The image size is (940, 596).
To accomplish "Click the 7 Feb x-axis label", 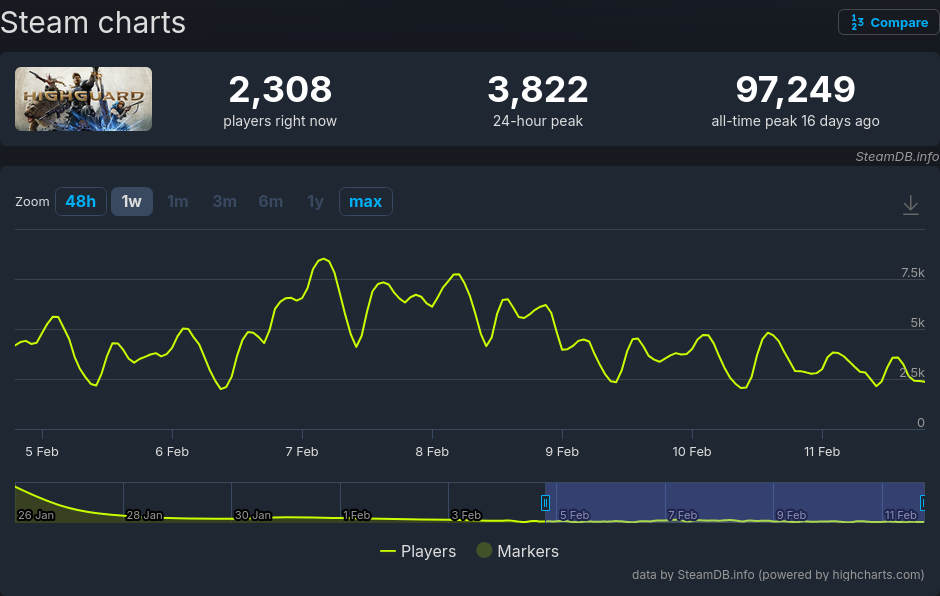I will 302,451.
